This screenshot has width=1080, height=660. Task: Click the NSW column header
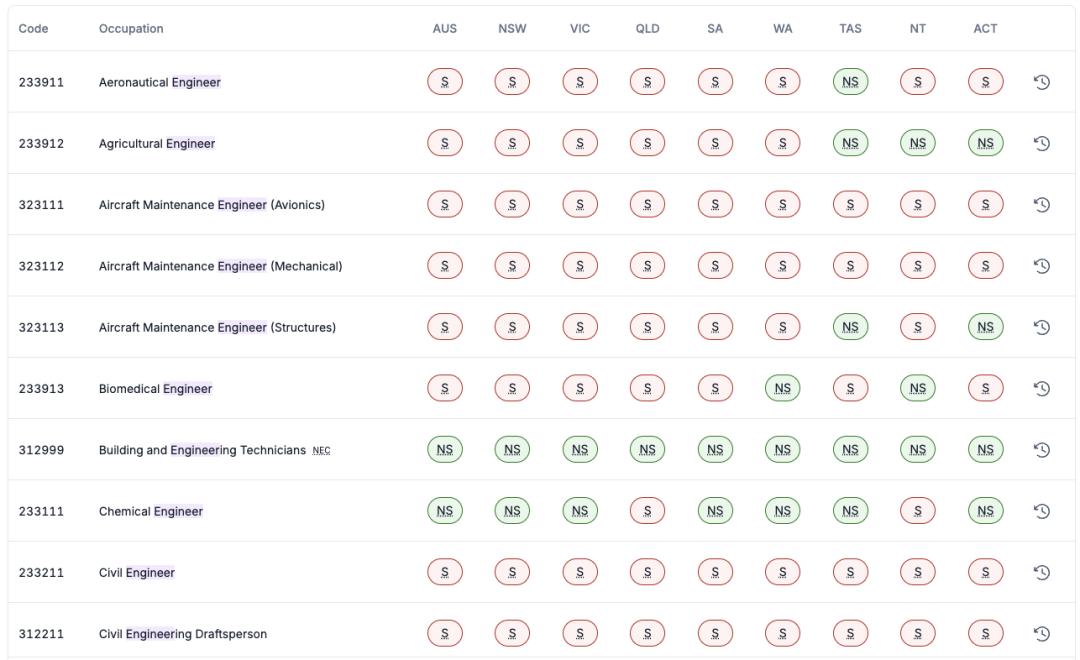pyautogui.click(x=512, y=29)
